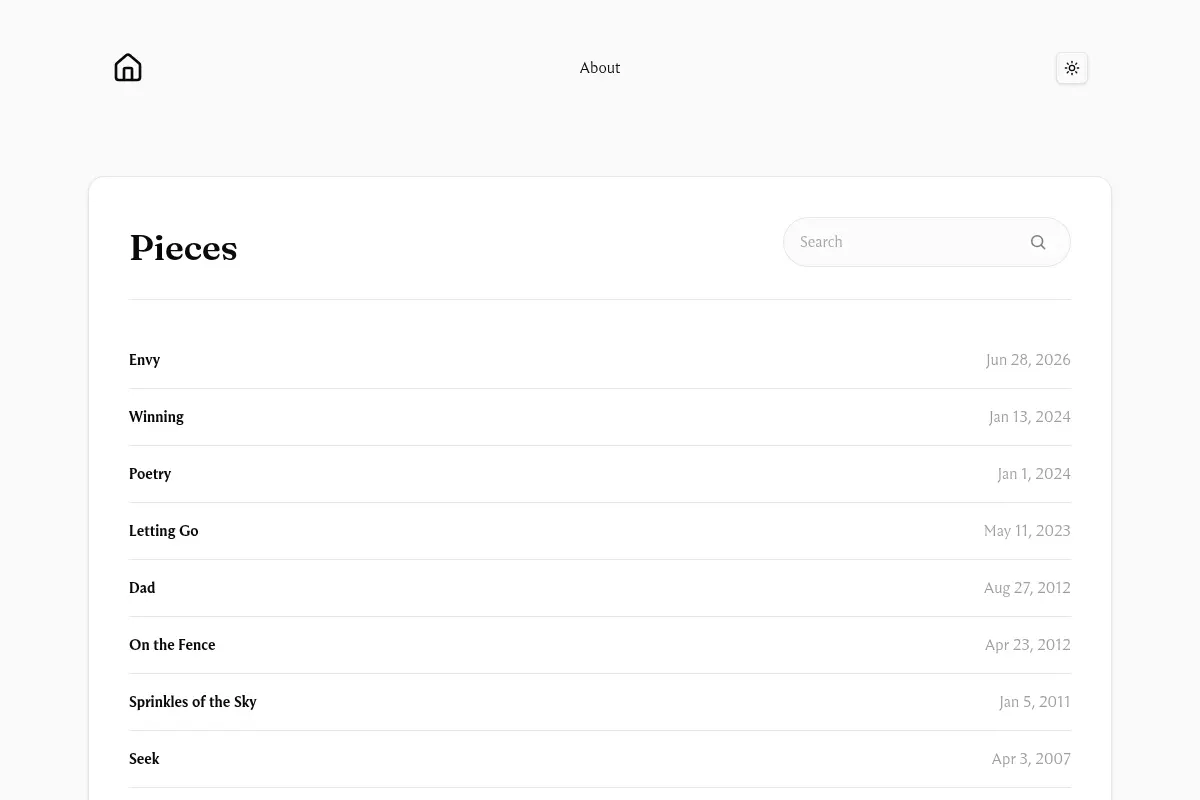1200x800 pixels.
Task: Toggle light/dark theme with sun button
Action: point(1072,68)
